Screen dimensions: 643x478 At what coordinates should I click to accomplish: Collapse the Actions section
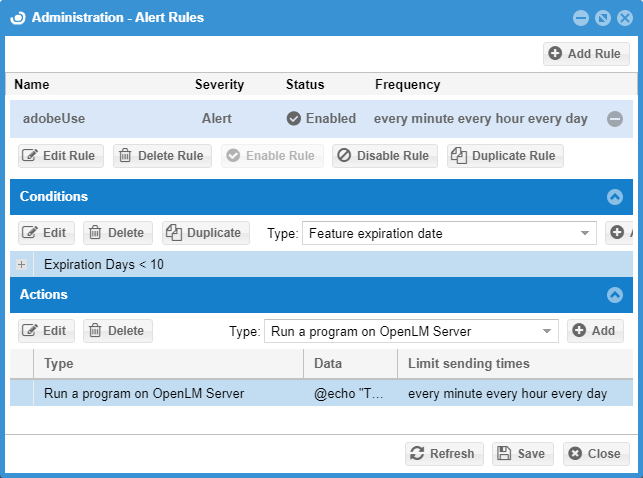tap(615, 295)
